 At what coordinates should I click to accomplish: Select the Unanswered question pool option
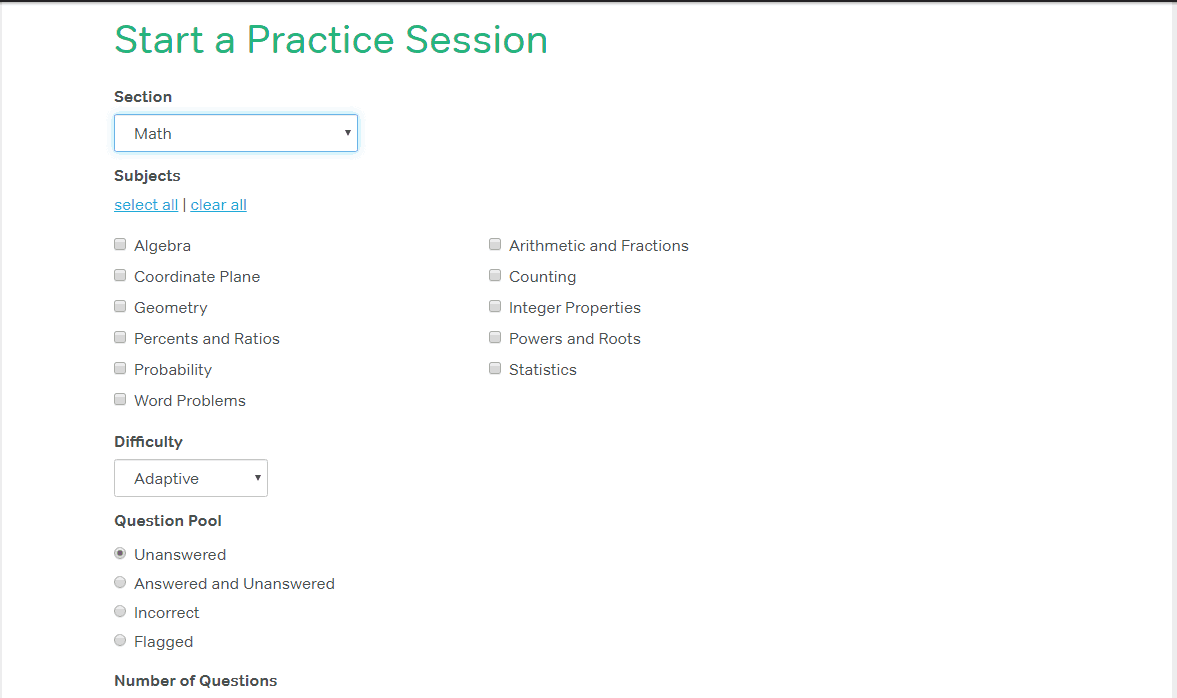[x=120, y=553]
